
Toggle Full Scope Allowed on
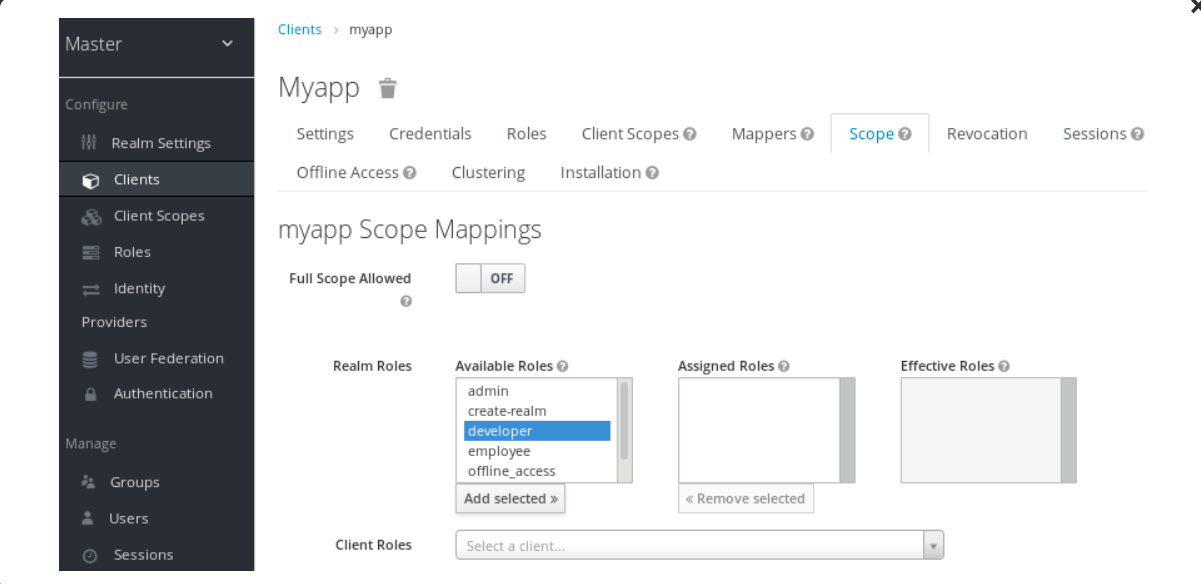coord(490,278)
